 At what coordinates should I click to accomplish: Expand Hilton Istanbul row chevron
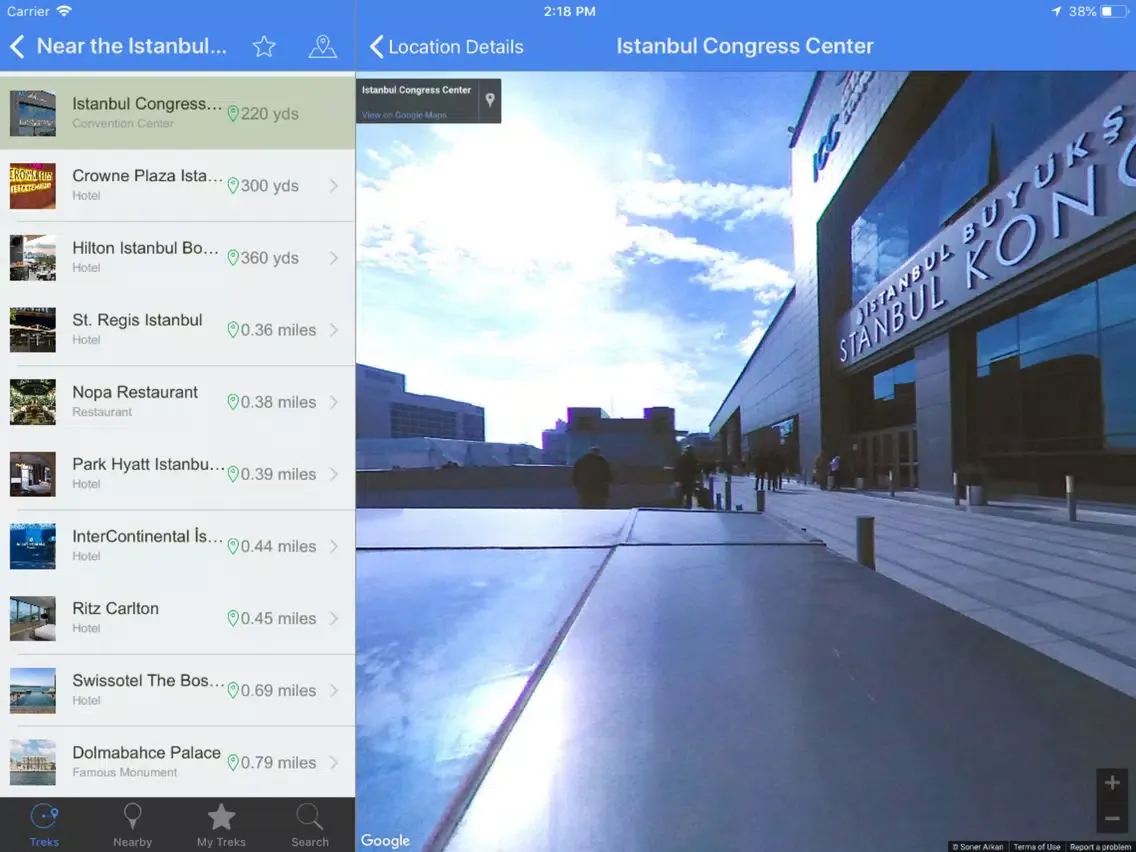(334, 258)
